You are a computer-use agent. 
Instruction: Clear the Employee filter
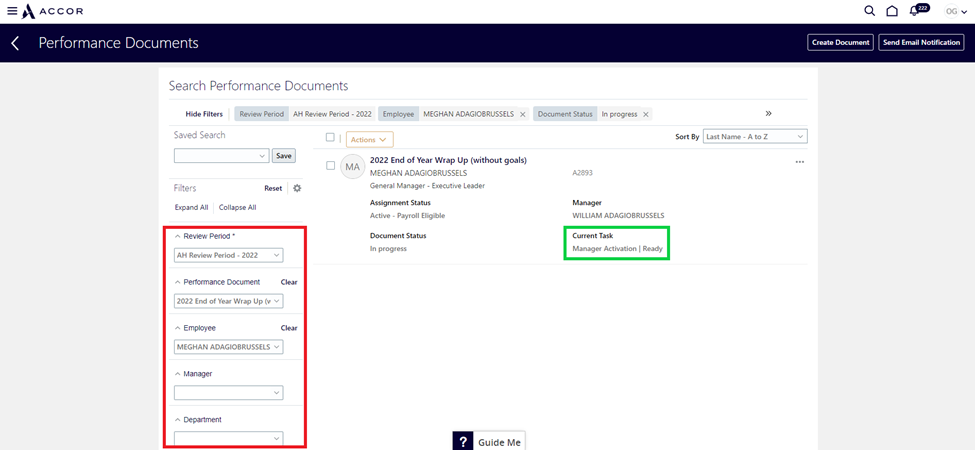click(289, 328)
